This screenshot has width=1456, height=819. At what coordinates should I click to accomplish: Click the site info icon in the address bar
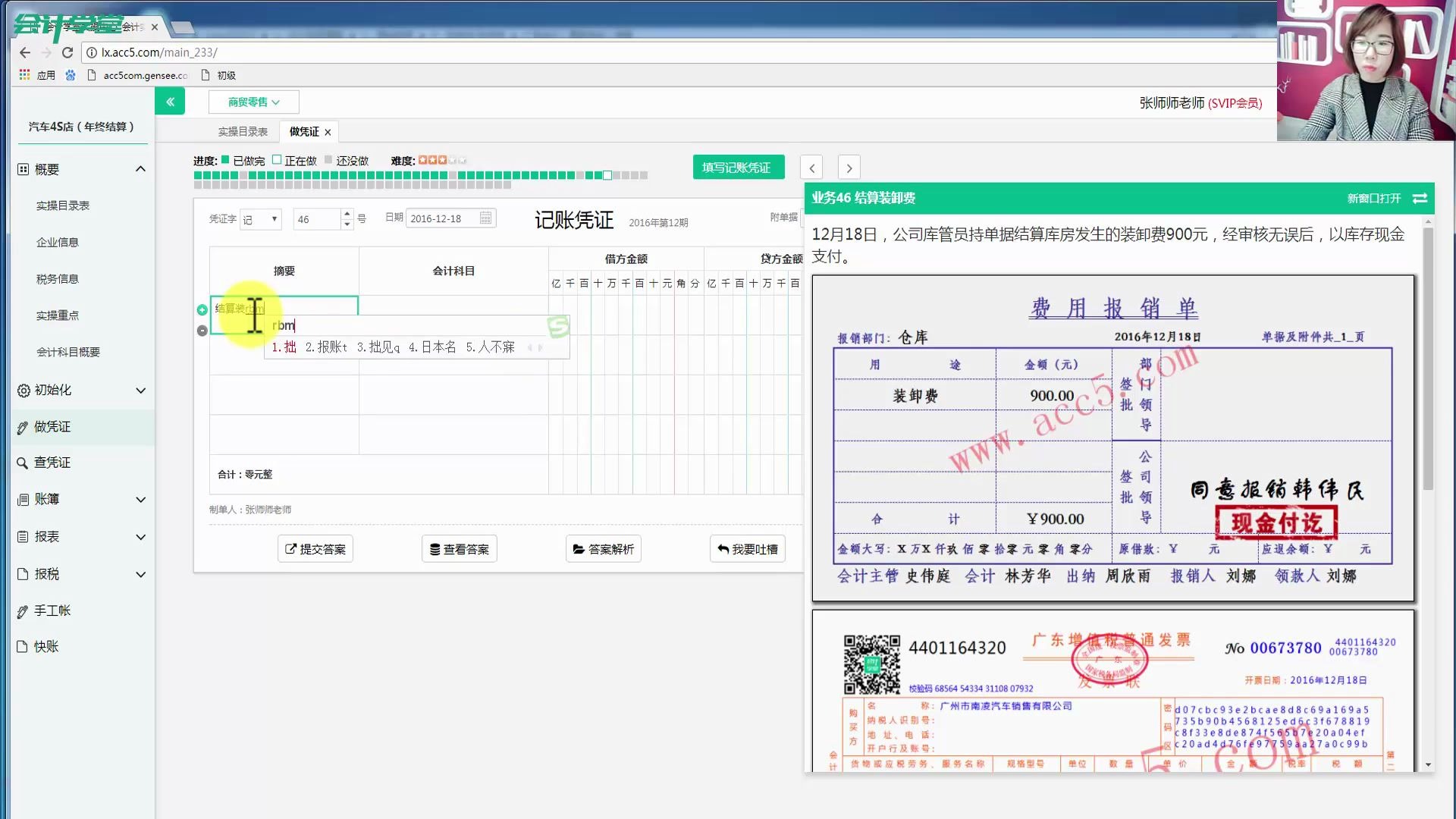(92, 52)
